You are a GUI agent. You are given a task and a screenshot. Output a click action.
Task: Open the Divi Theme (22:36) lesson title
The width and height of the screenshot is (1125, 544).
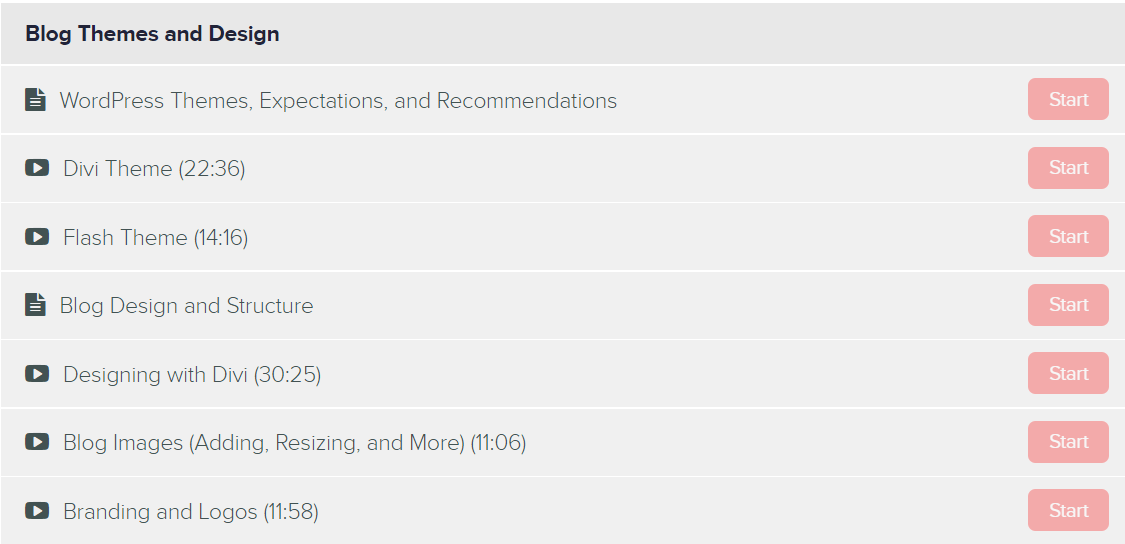[154, 169]
